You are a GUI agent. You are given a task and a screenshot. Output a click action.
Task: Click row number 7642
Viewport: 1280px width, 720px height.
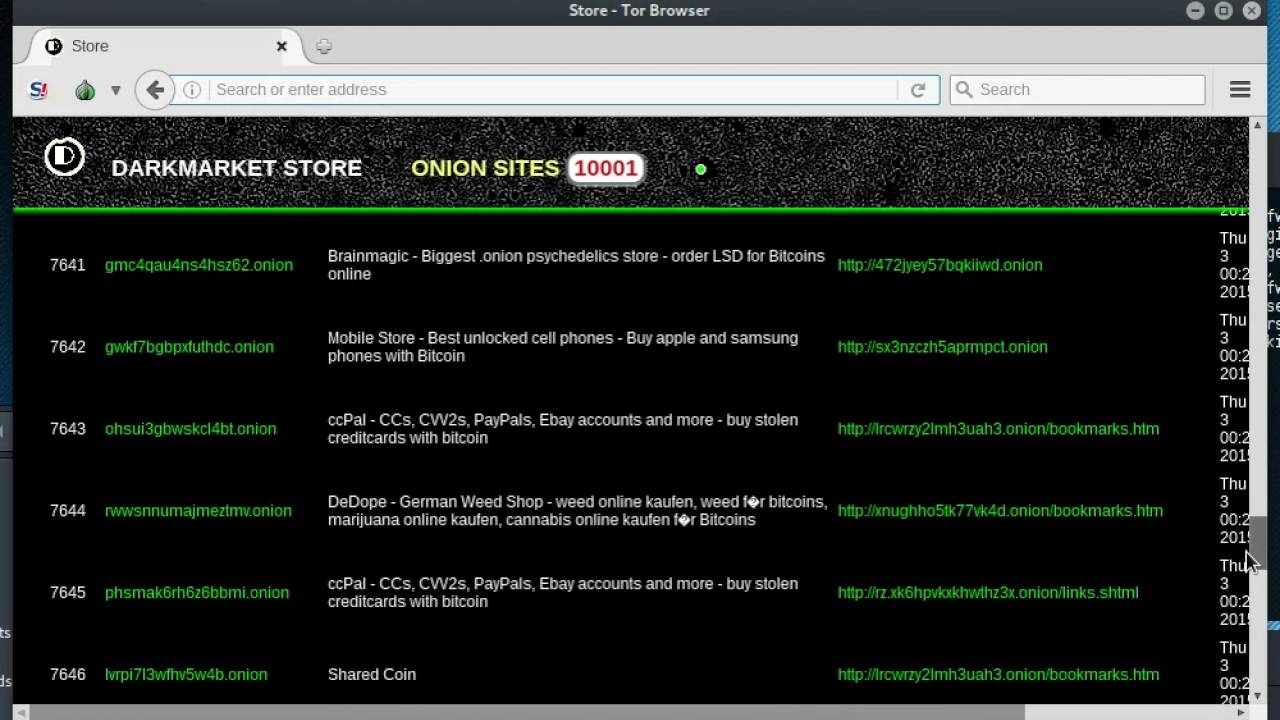coord(68,347)
